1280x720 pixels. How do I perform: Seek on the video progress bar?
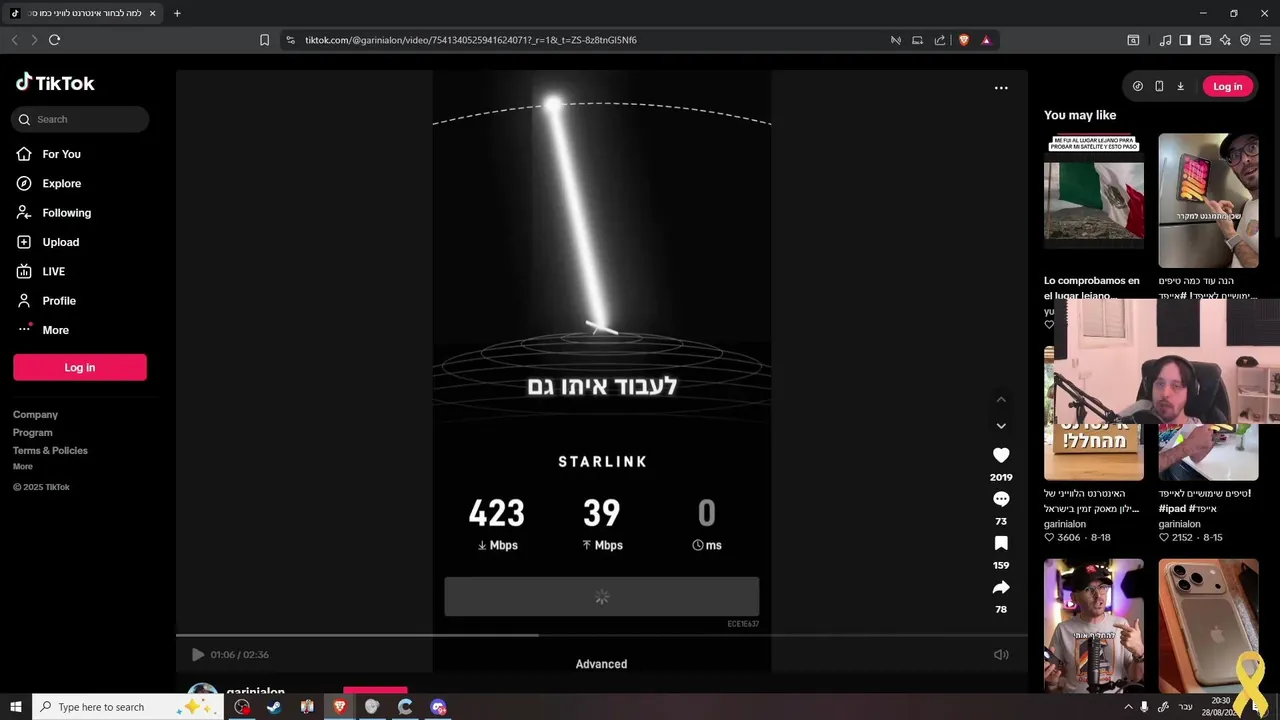point(601,635)
